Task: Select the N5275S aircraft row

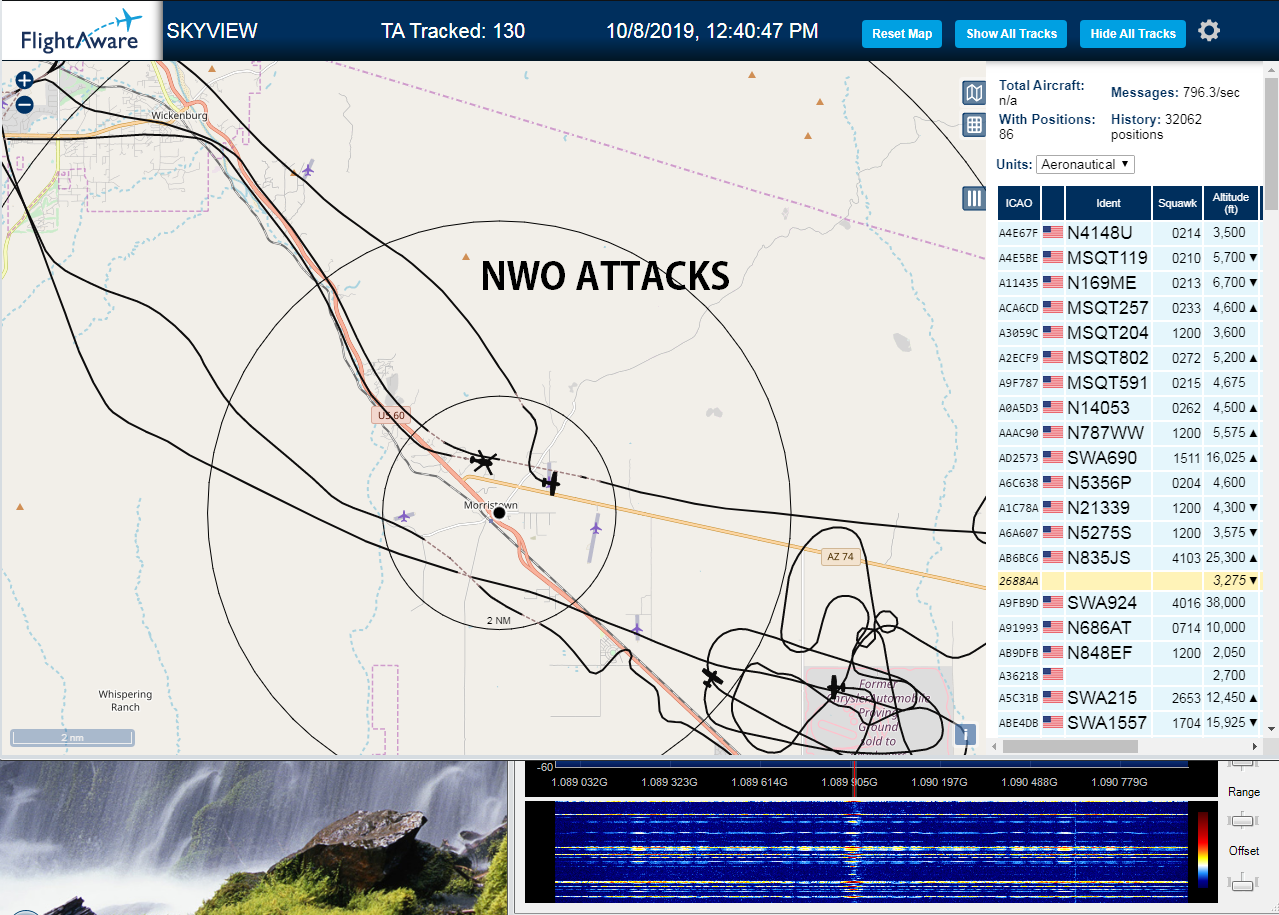Action: (x=1130, y=532)
